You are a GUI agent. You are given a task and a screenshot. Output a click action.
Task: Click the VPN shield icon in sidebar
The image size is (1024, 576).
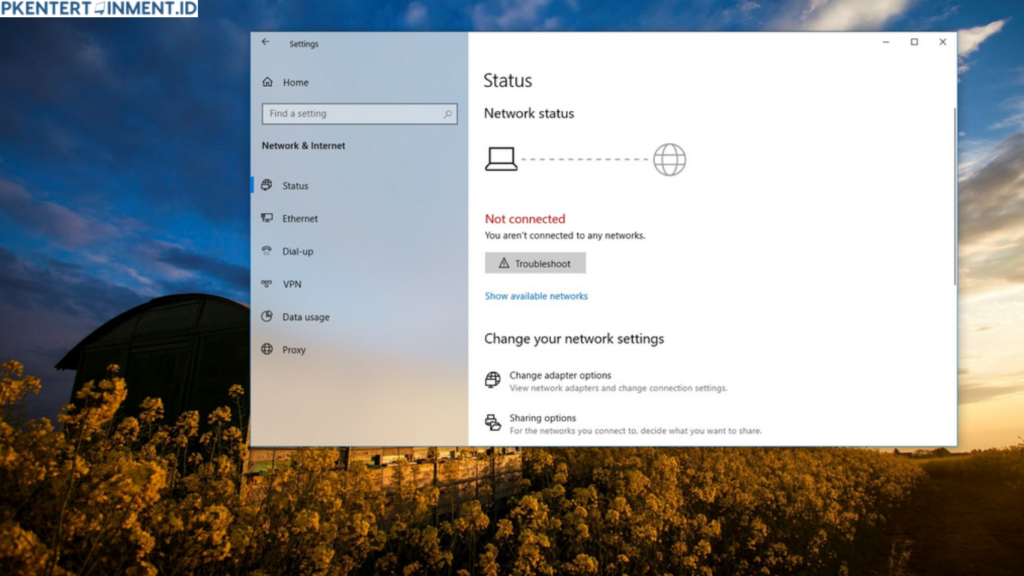[x=265, y=284]
